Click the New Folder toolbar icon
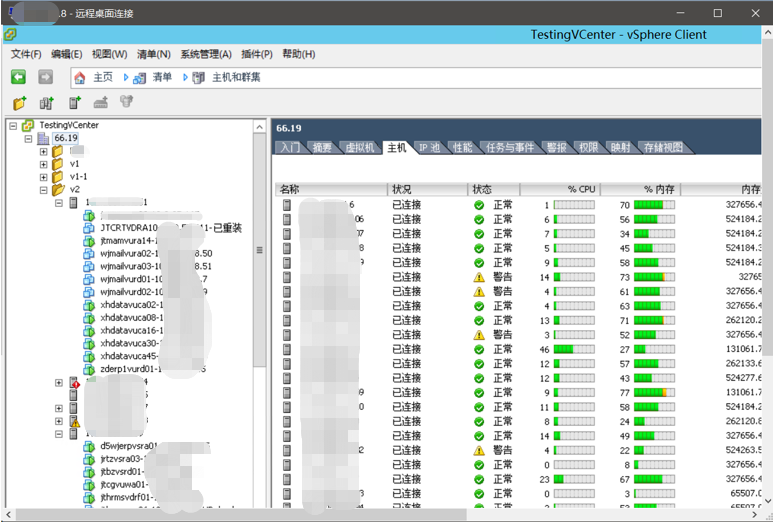This screenshot has width=775, height=523. coord(19,102)
